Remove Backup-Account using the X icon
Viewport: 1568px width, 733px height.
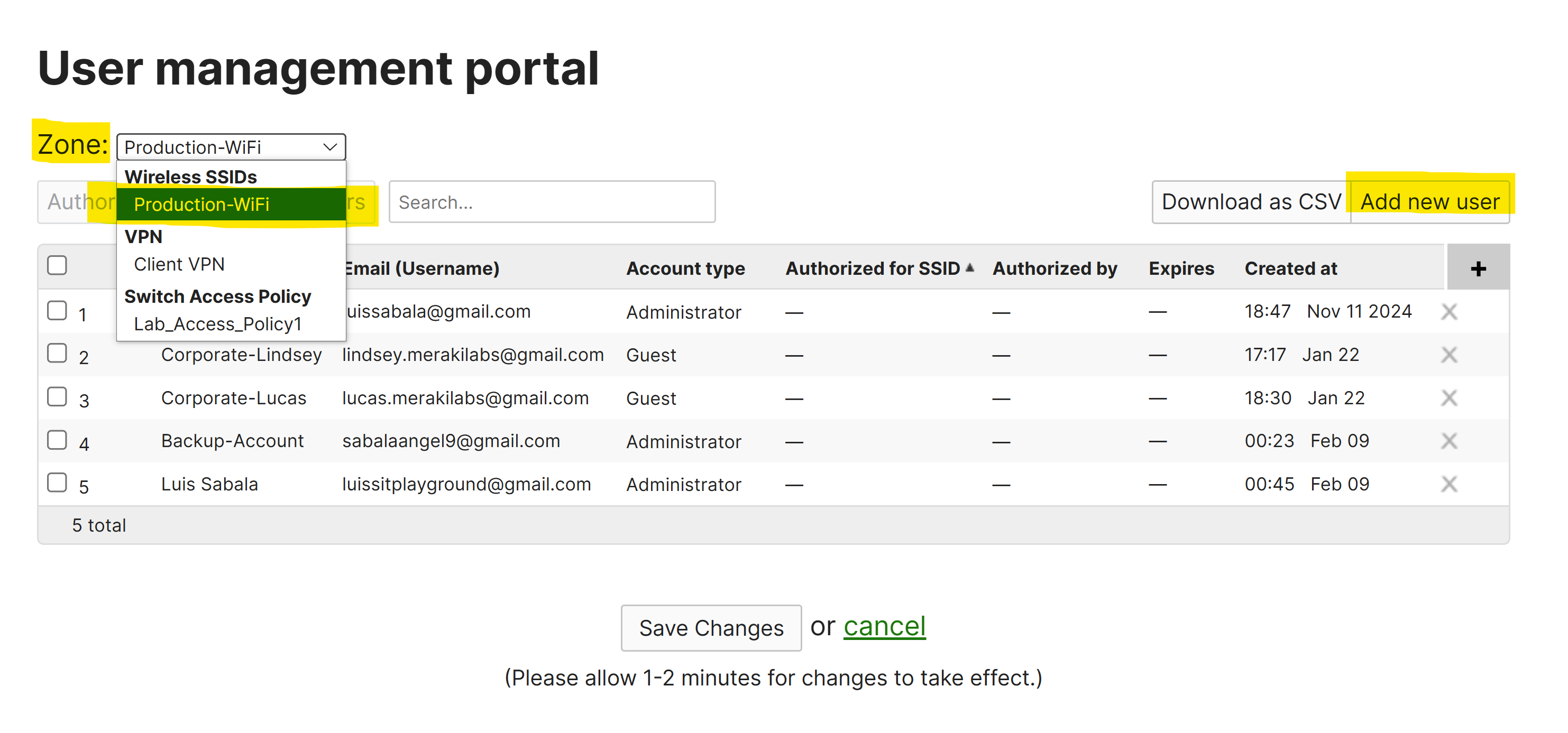(x=1448, y=441)
